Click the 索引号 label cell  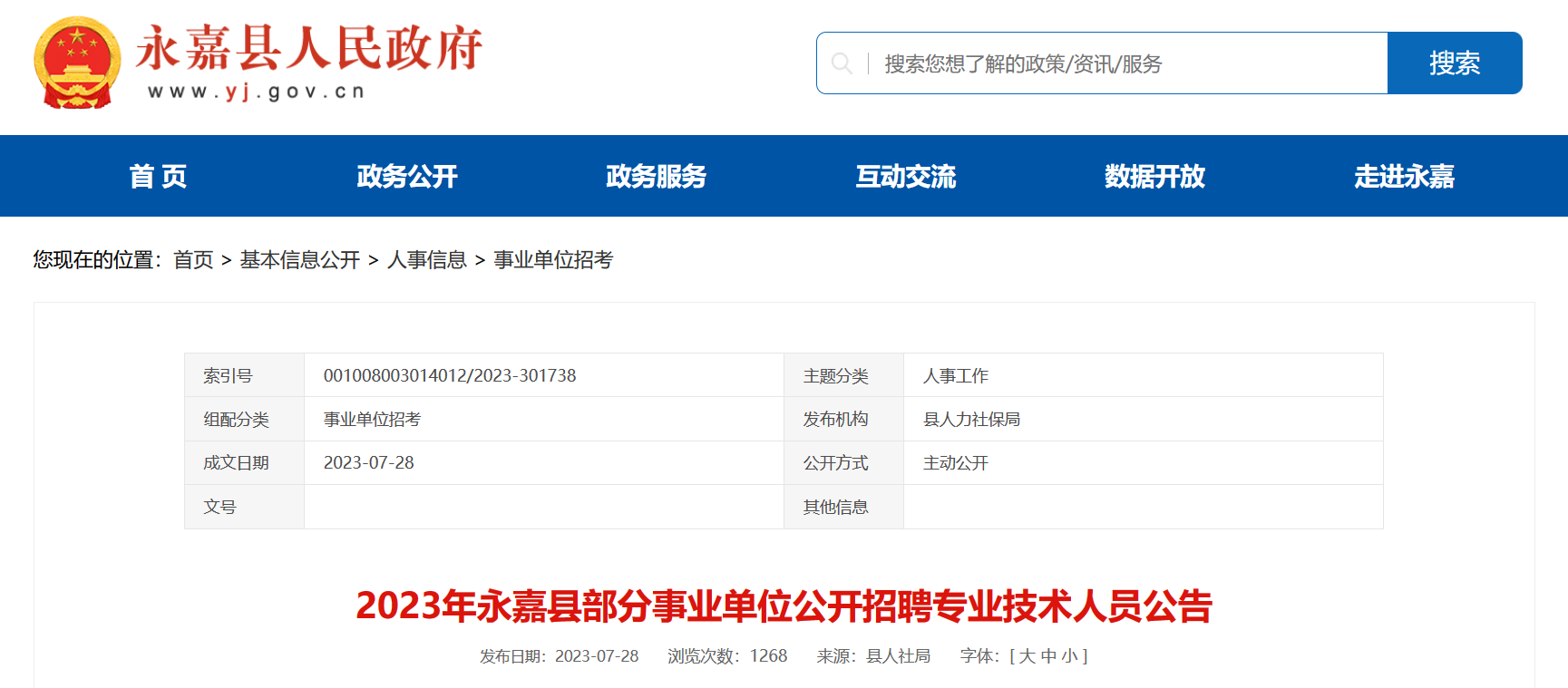pyautogui.click(x=244, y=375)
